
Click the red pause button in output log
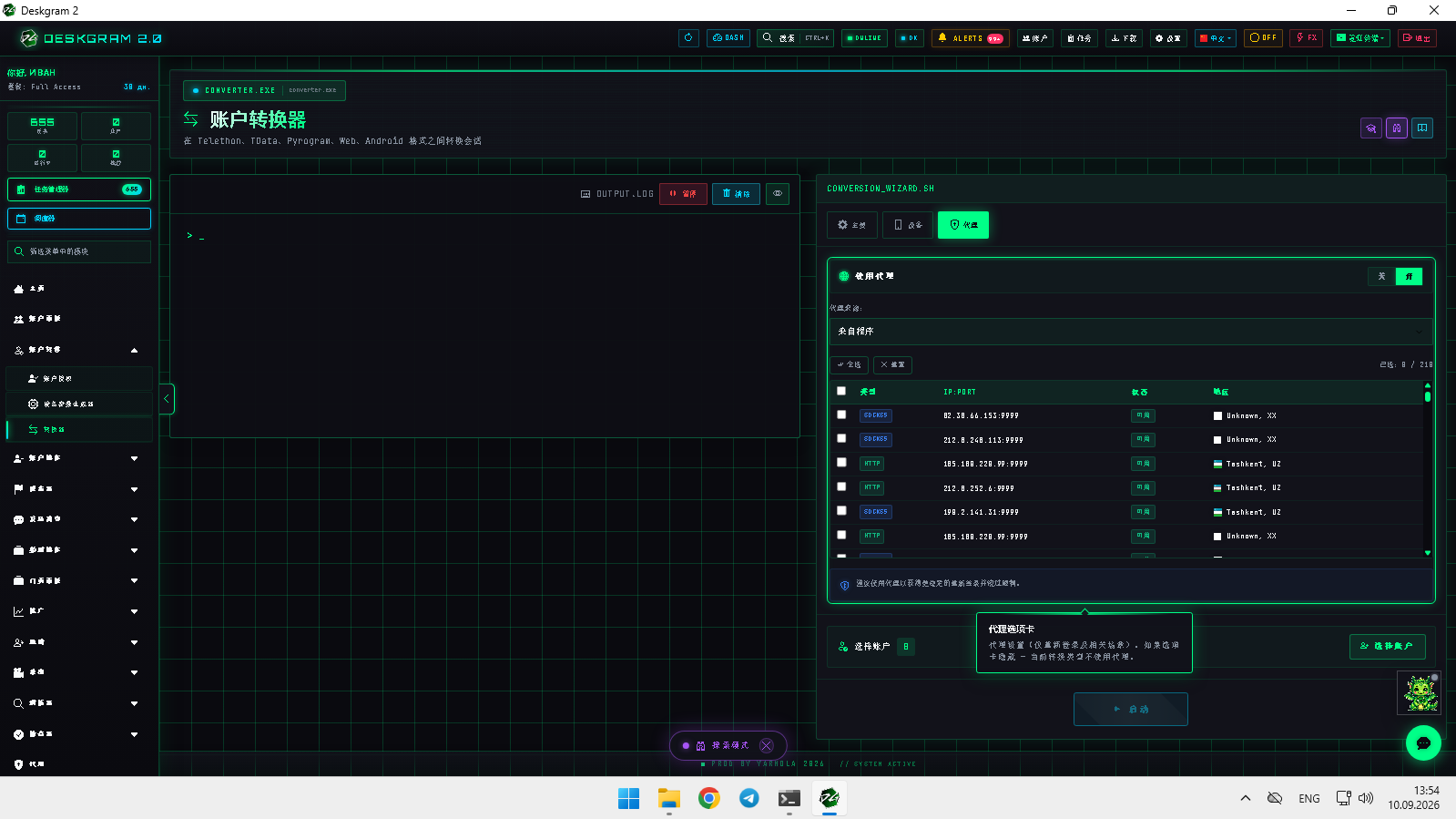(x=683, y=193)
